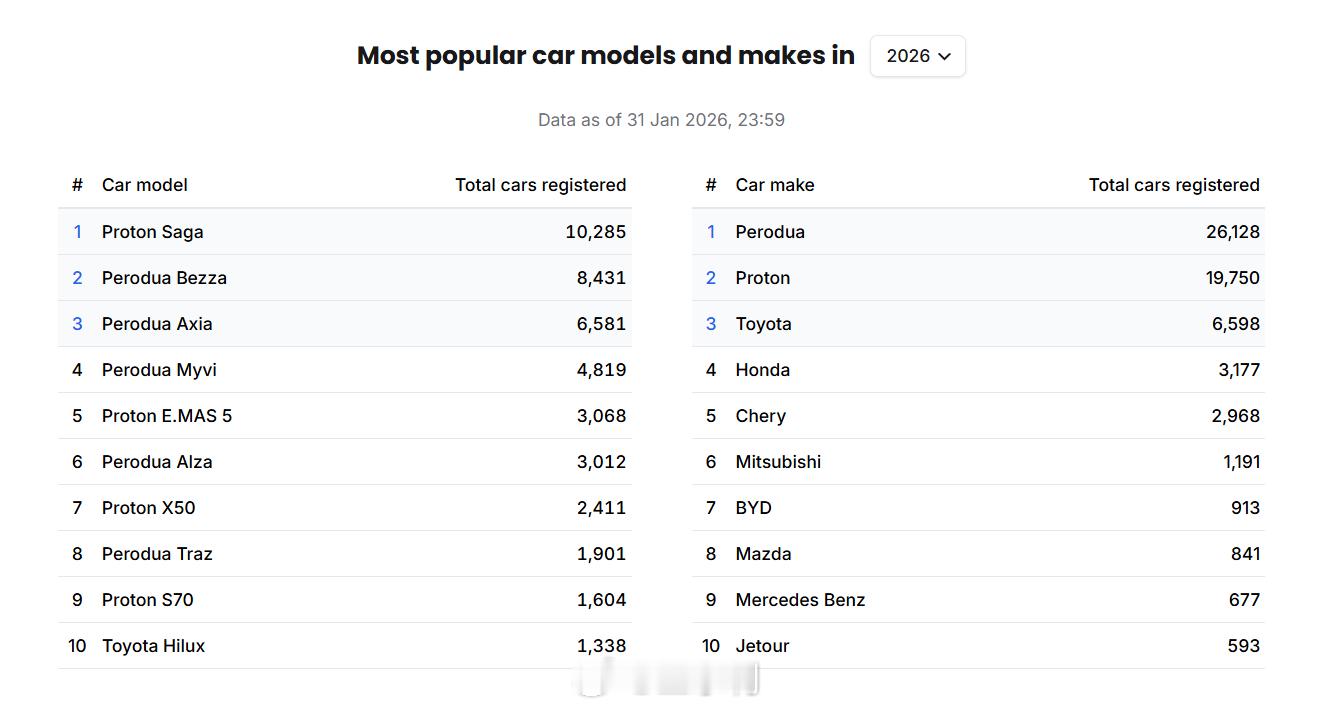The image size is (1336, 710).
Task: Select the Jetour make row
Action: (762, 646)
